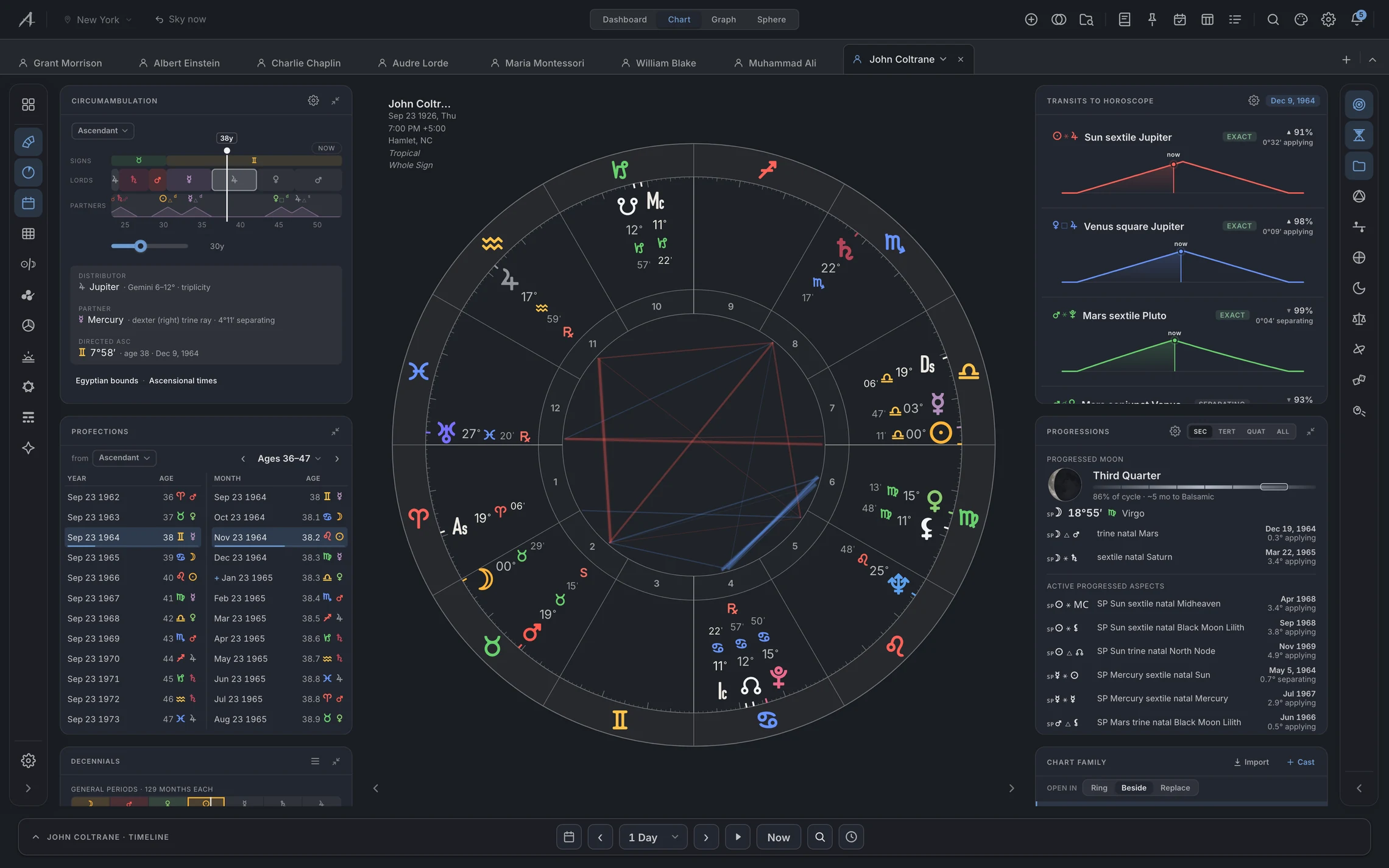This screenshot has height=868, width=1389.
Task: Click the Now button in timeline
Action: pos(778,837)
